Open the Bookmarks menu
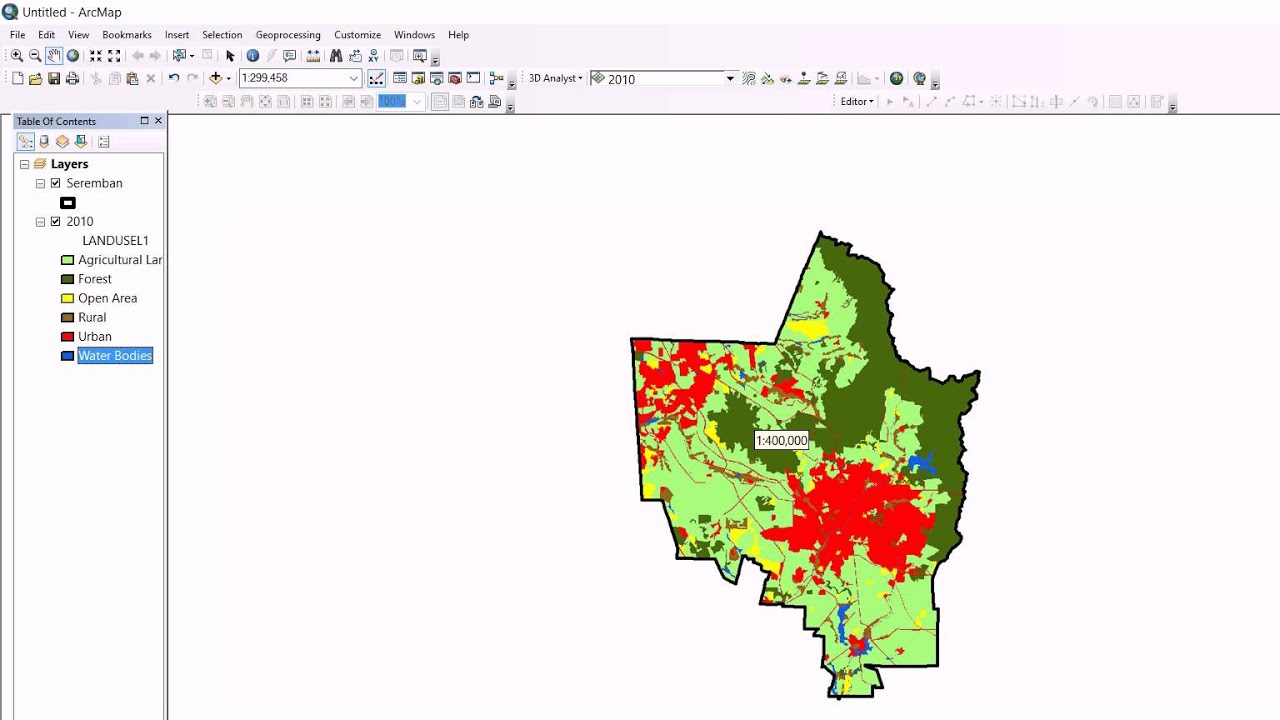1280x720 pixels. (127, 35)
